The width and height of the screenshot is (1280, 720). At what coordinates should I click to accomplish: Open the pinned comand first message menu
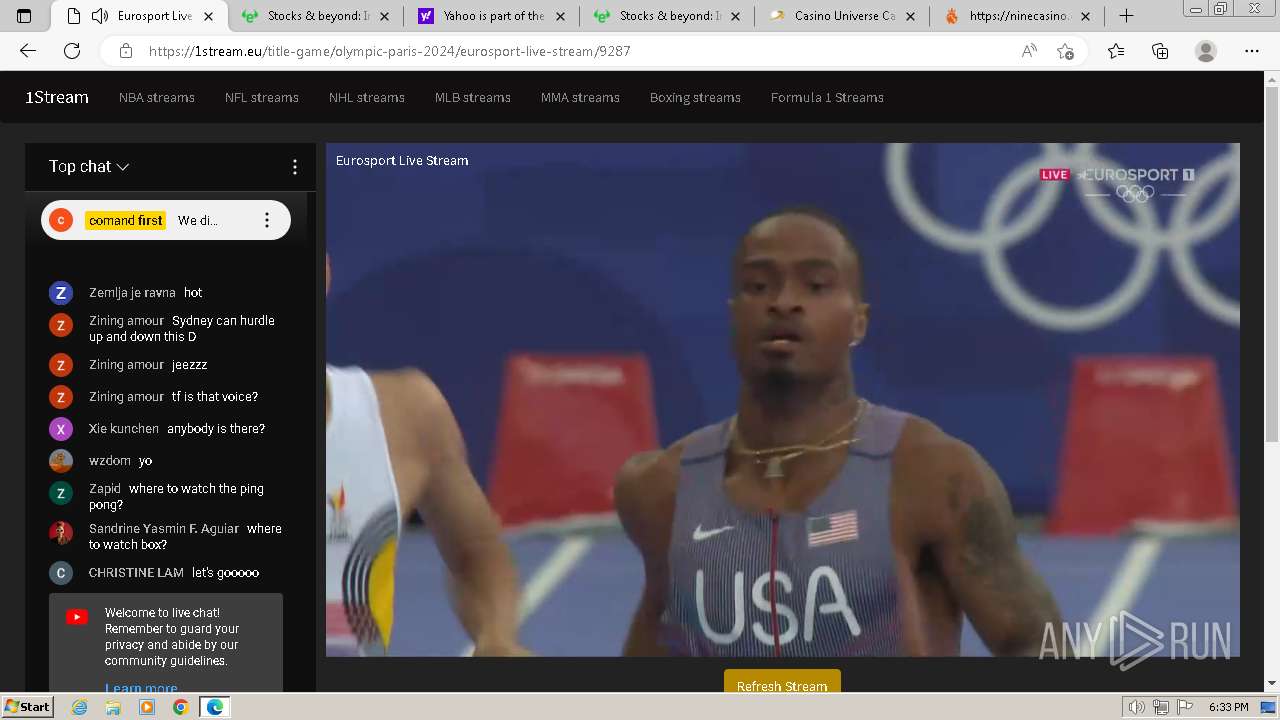266,220
